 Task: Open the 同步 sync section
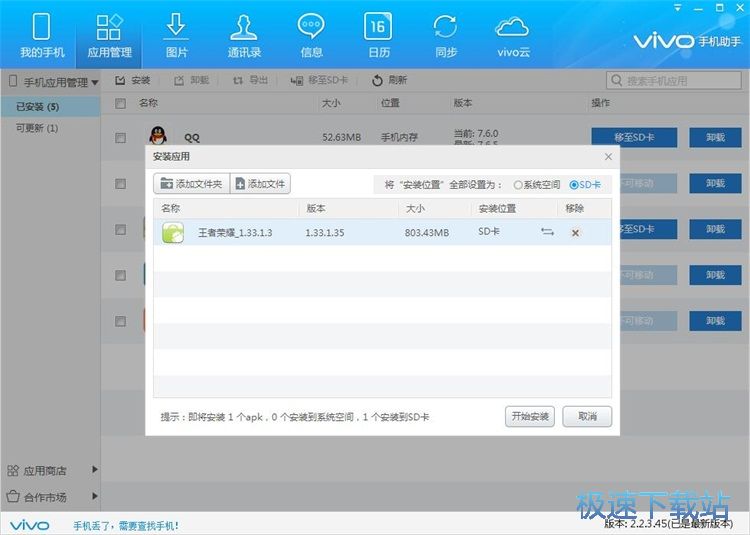coord(446,35)
